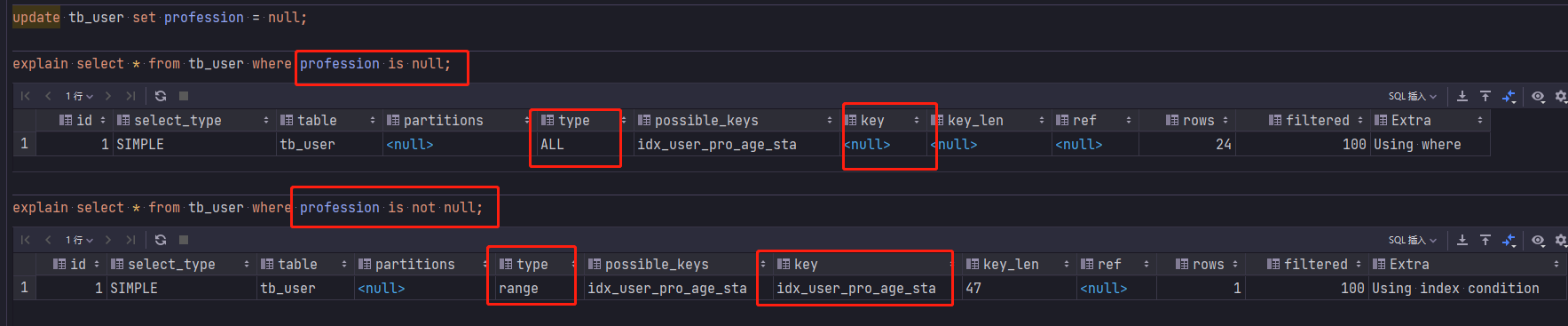Open the SQL 插入 extractor dropdown in second toolbar
Image resolution: width=1568 pixels, height=326 pixels.
click(x=1413, y=240)
